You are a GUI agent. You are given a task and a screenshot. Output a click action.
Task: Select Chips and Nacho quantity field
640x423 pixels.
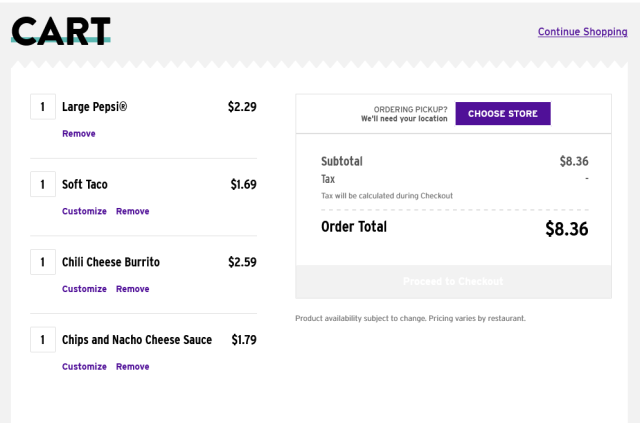click(x=43, y=339)
